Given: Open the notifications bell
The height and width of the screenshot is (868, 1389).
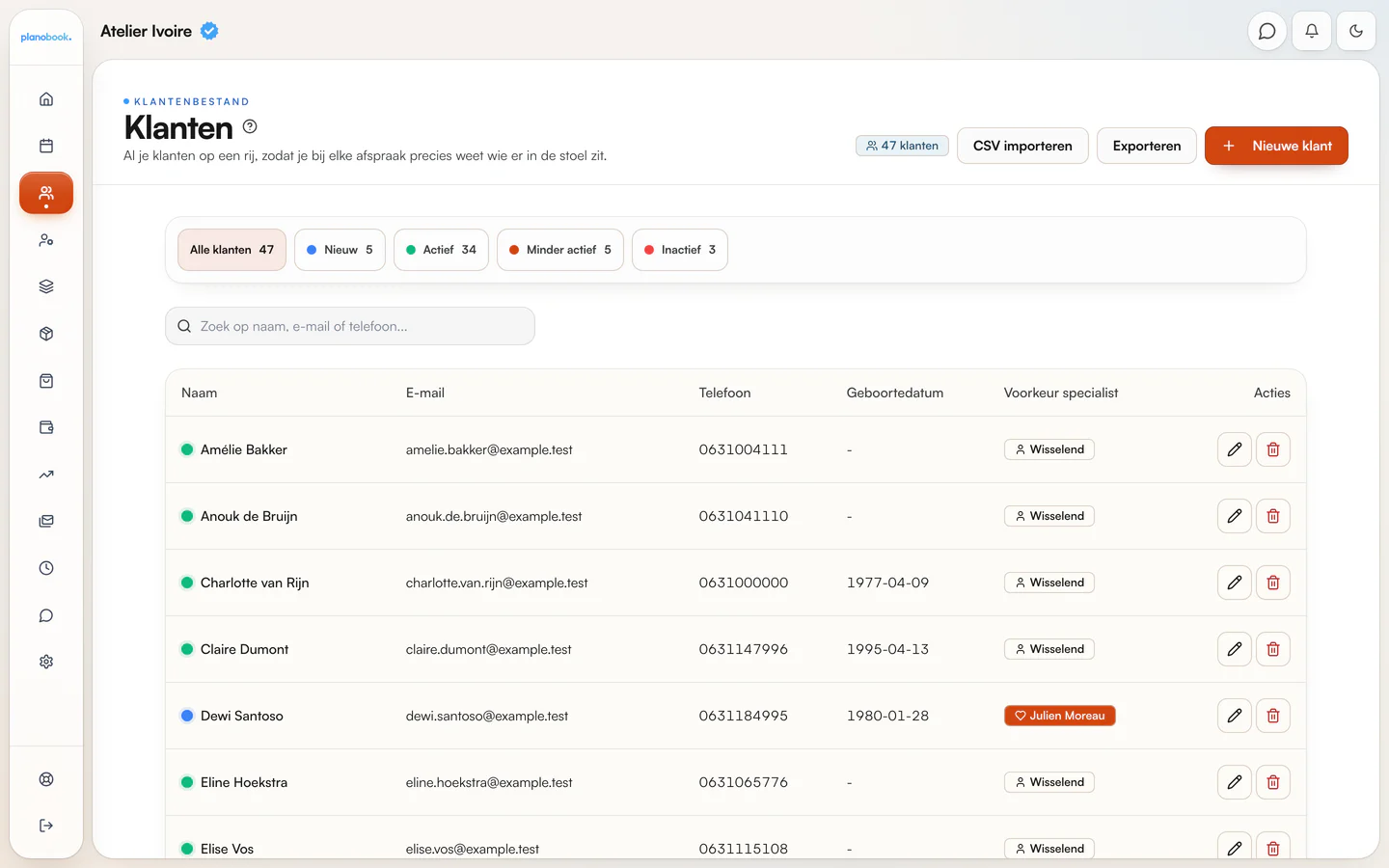Looking at the screenshot, I should click(x=1312, y=31).
